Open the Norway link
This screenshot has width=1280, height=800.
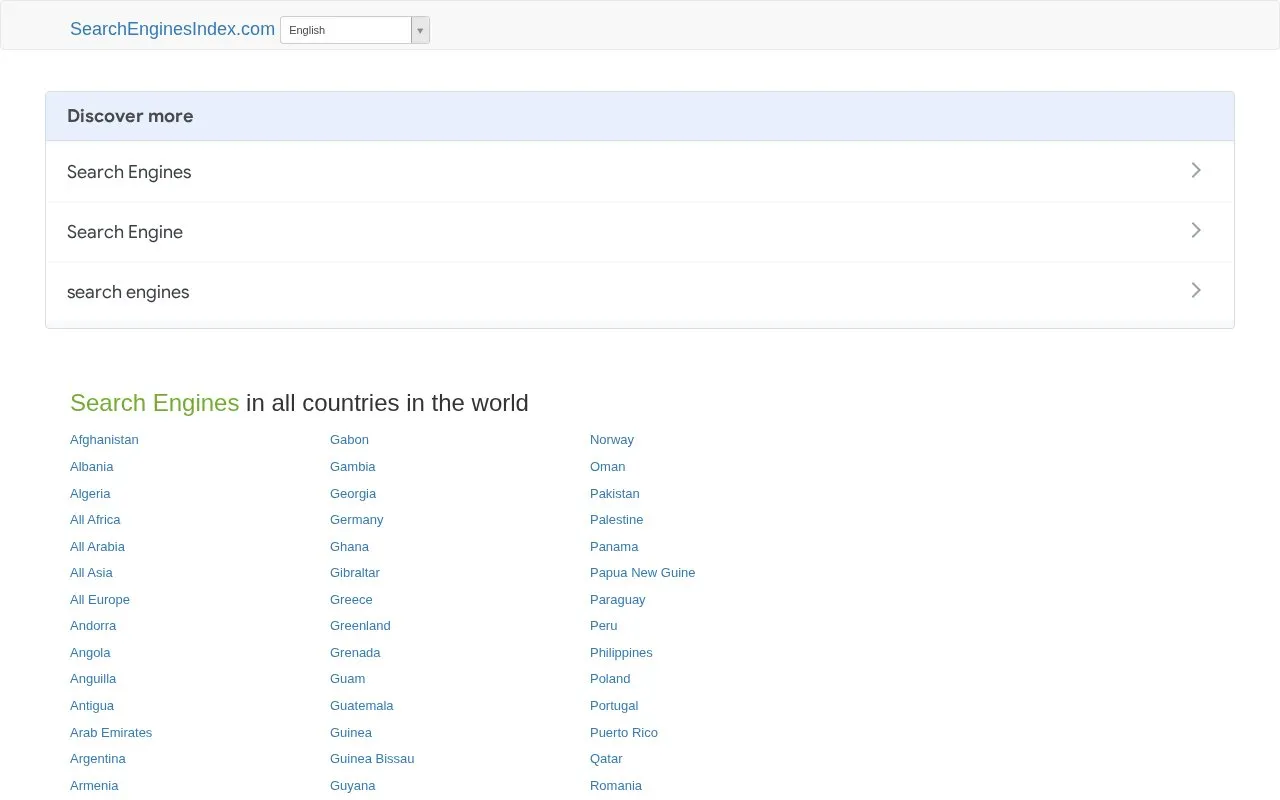[x=612, y=440]
